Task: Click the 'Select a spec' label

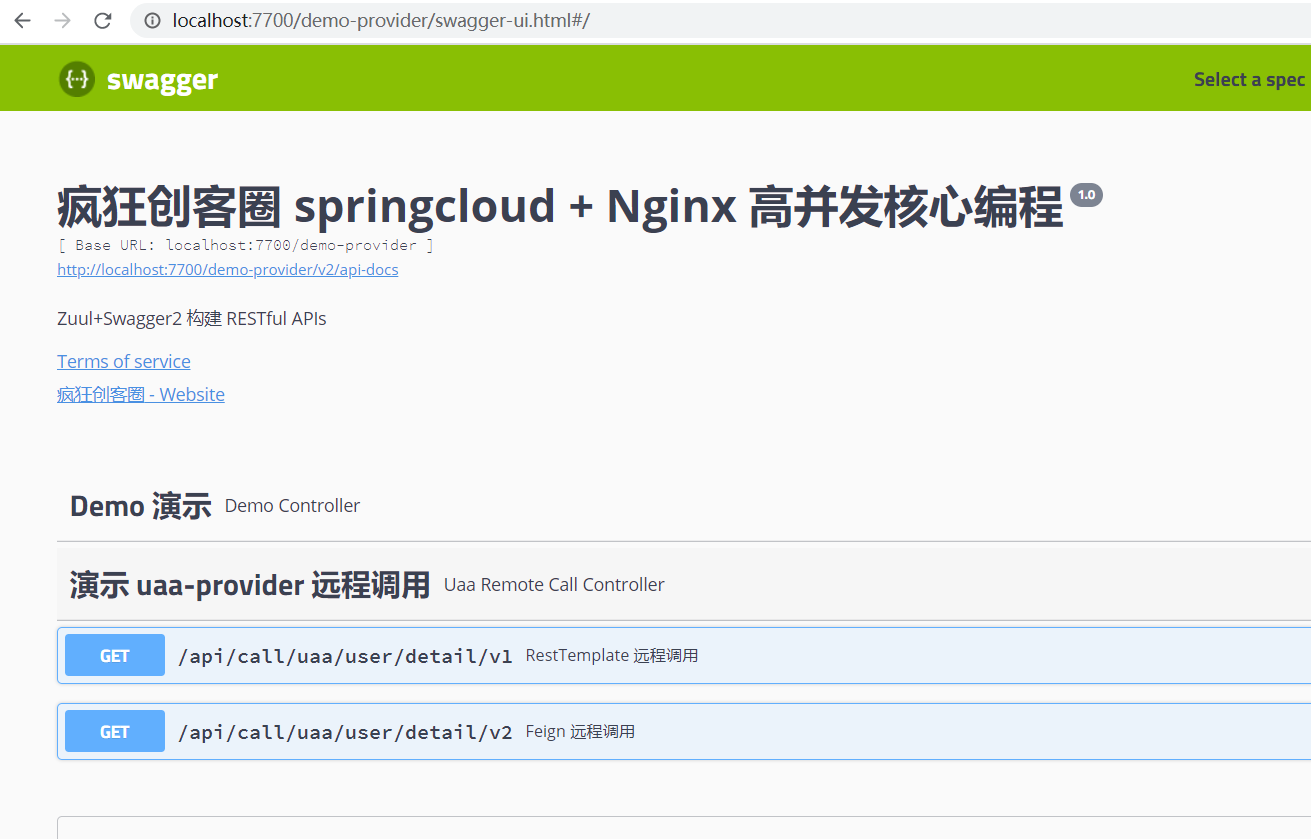Action: [x=1250, y=80]
